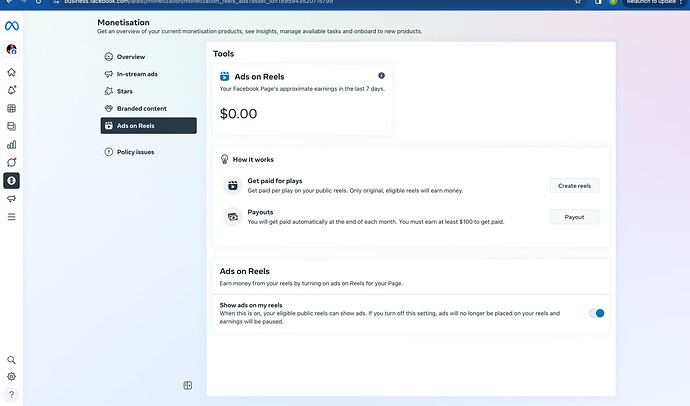The height and width of the screenshot is (406, 690).
Task: Click the lightbulb icon next to How it works
Action: click(224, 159)
